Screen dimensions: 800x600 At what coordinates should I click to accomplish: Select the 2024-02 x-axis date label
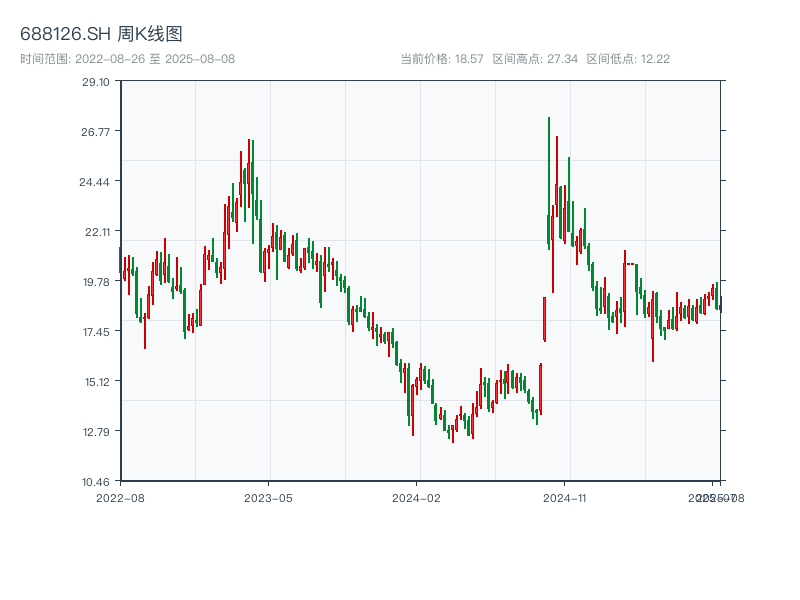pos(417,497)
